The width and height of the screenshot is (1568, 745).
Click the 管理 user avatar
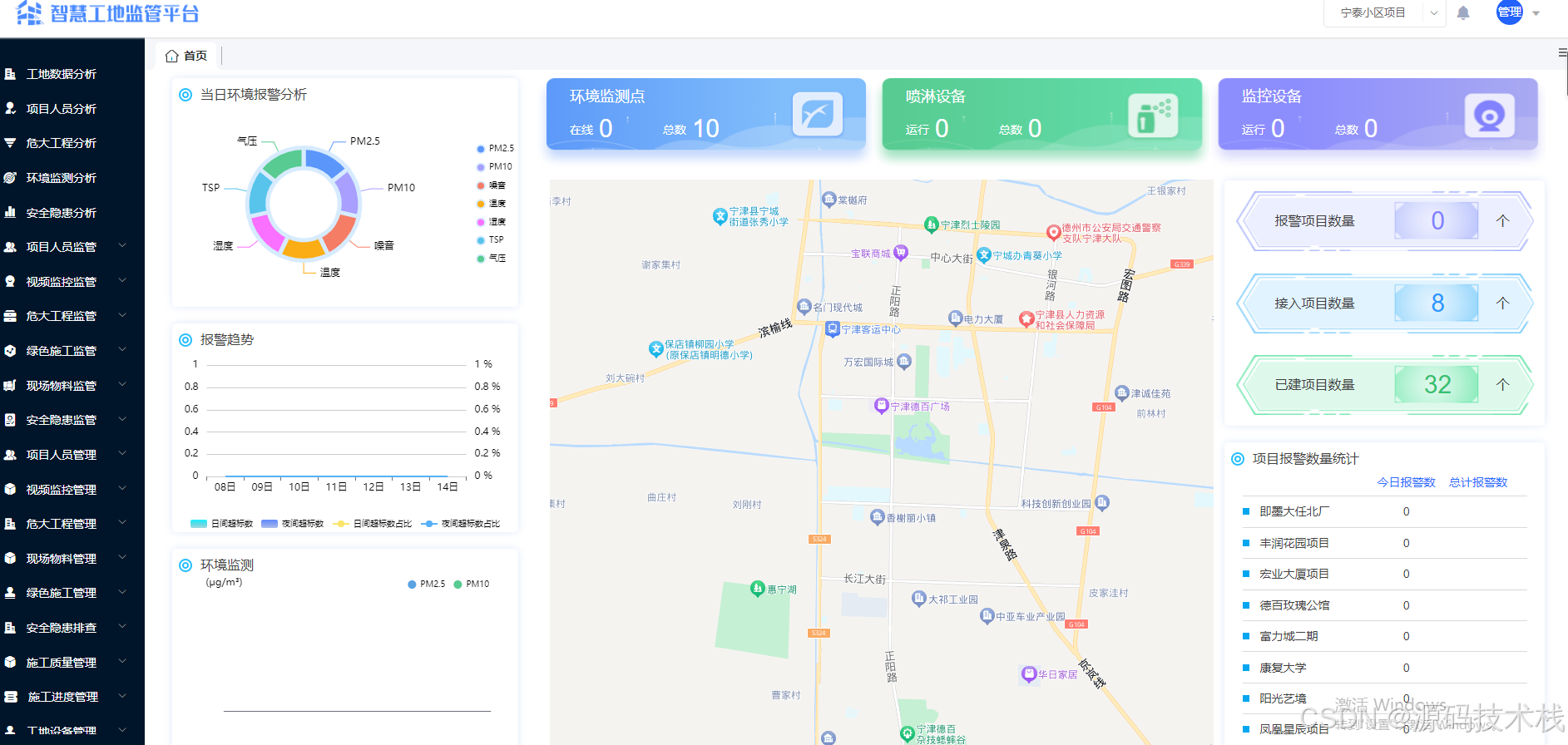[1509, 12]
